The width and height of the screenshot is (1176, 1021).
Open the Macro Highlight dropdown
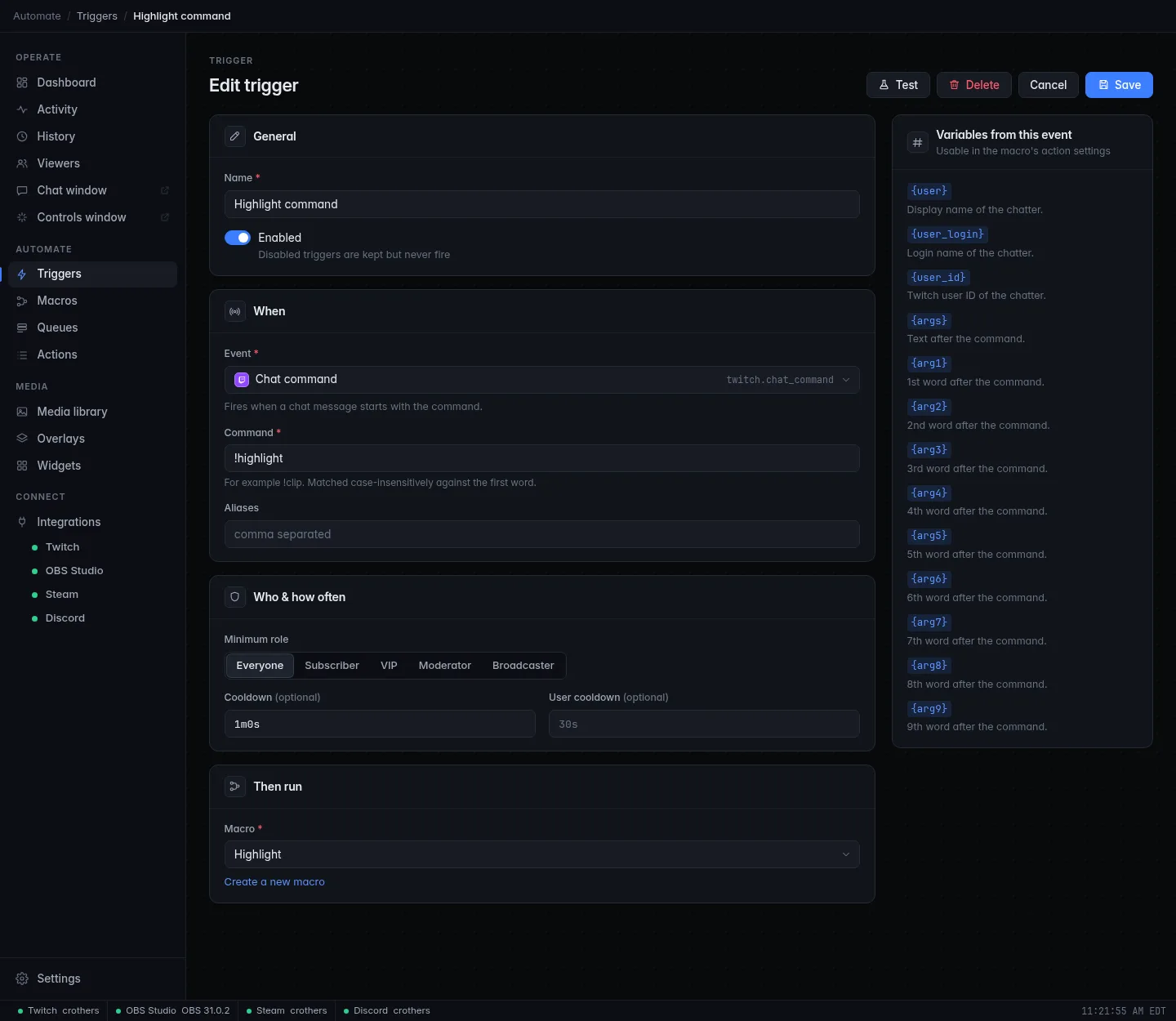point(542,854)
